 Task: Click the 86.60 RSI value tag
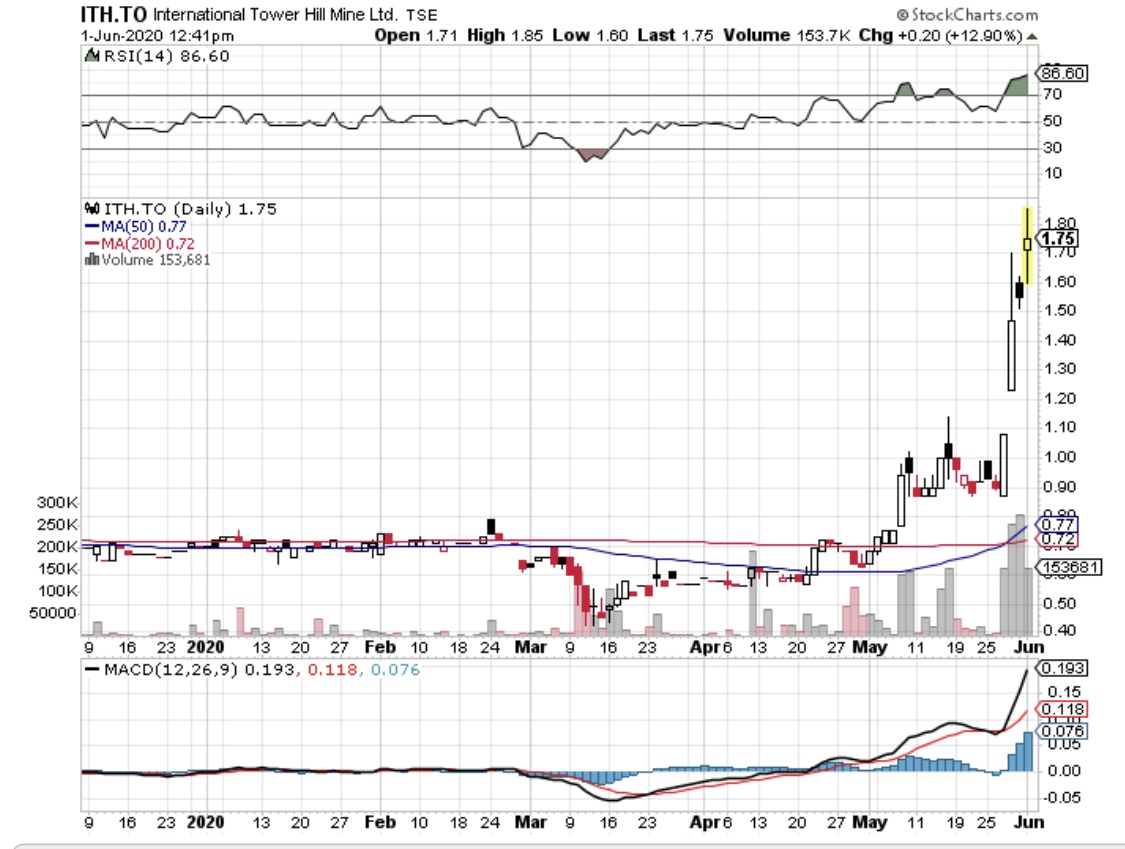[x=1063, y=73]
